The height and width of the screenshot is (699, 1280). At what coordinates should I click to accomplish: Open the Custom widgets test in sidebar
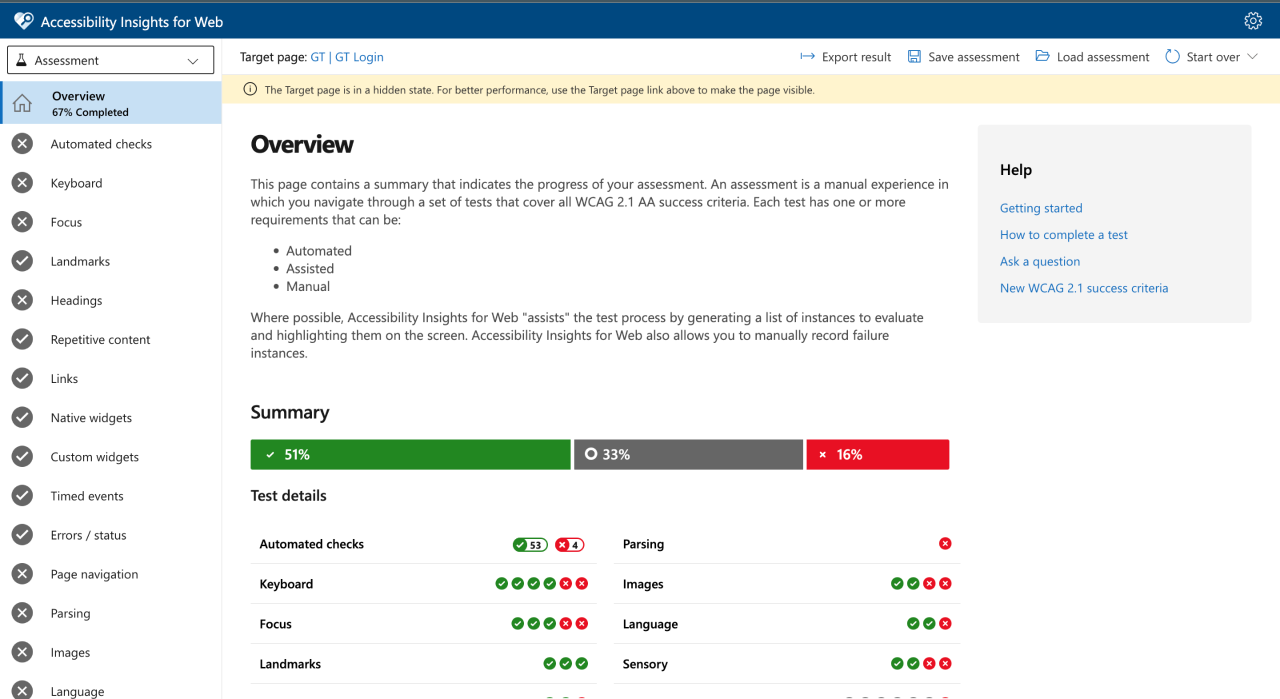click(111, 457)
